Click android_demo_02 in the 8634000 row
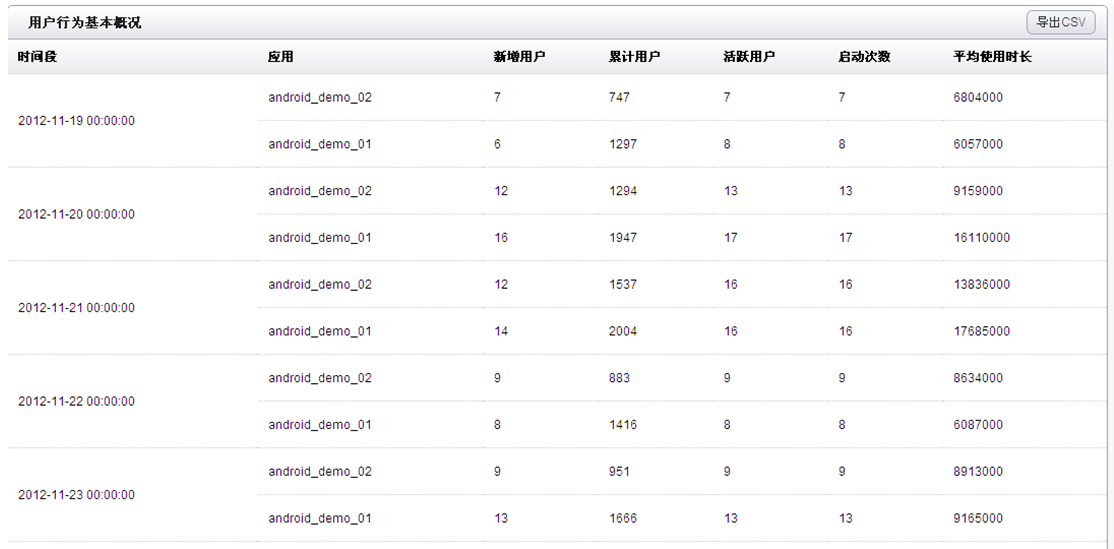1114x549 pixels. (320, 379)
